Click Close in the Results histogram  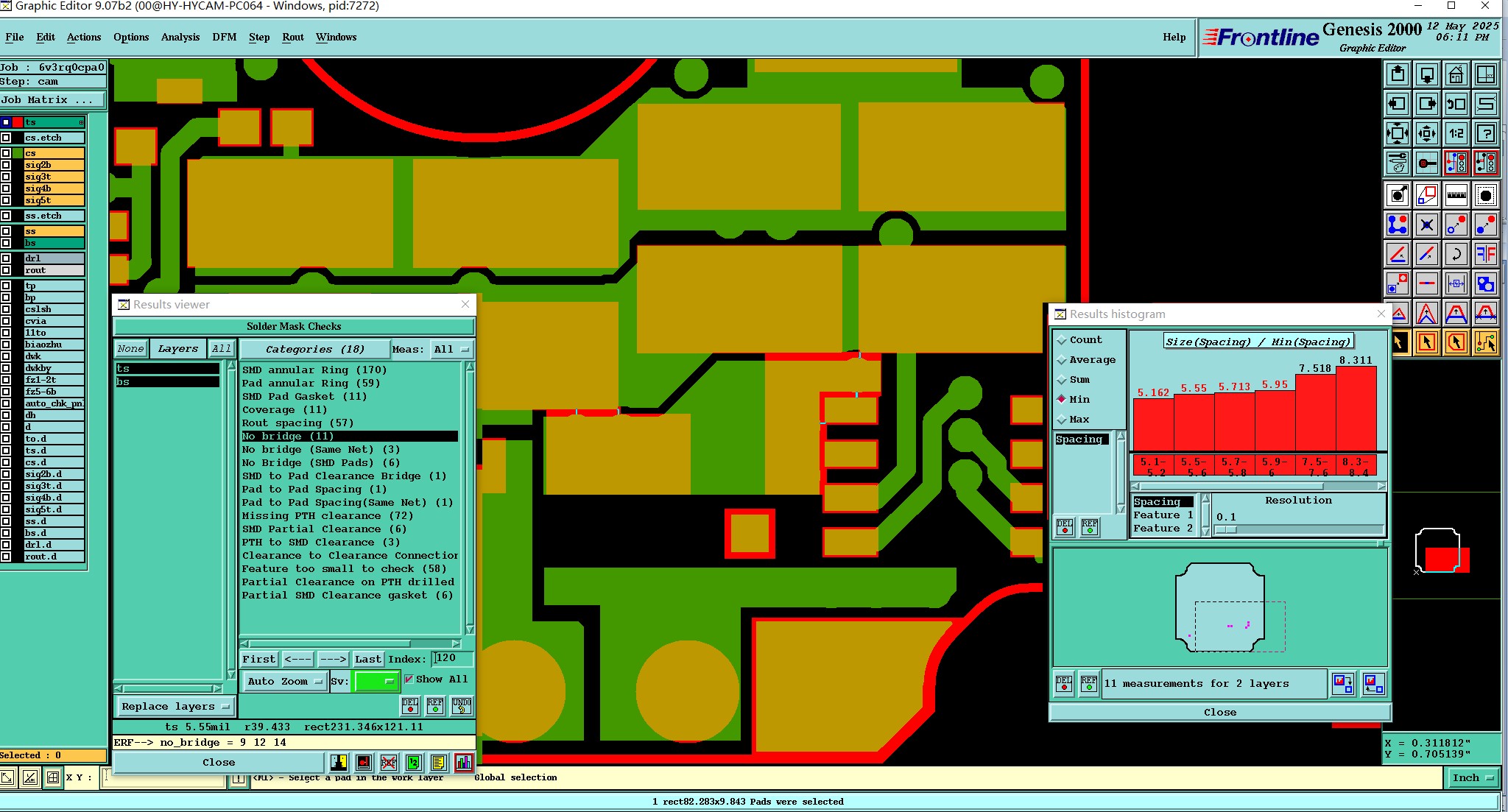coord(1219,713)
